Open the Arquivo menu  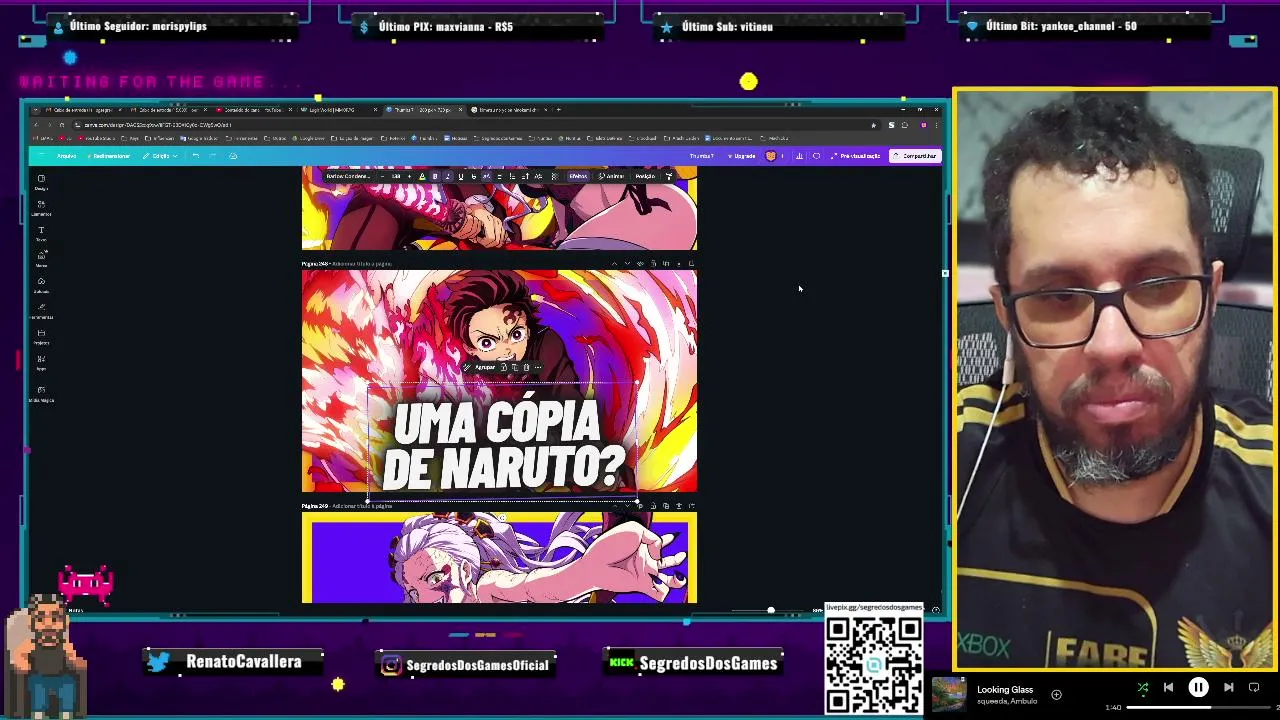tap(66, 156)
